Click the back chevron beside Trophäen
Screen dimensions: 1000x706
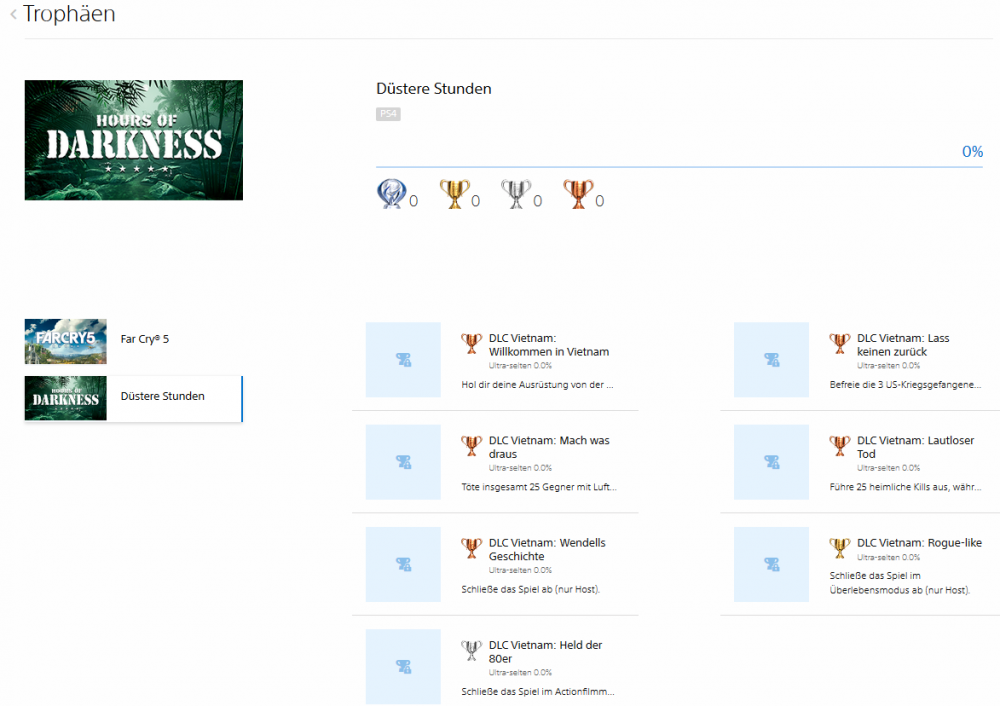tap(13, 14)
